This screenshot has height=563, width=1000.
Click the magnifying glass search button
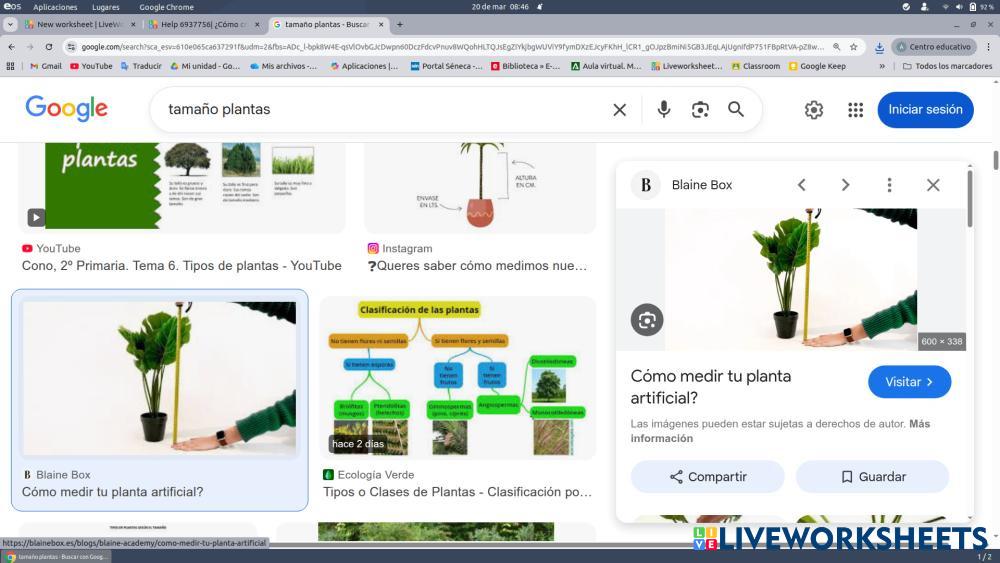(736, 110)
